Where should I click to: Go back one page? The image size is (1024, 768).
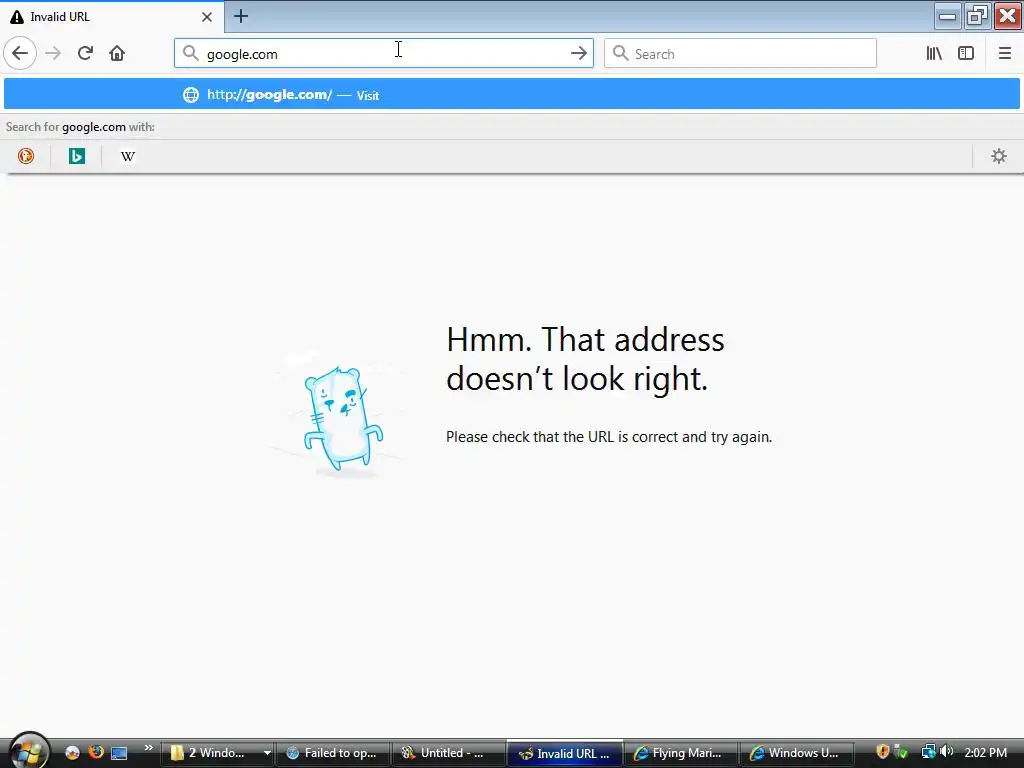tap(20, 53)
